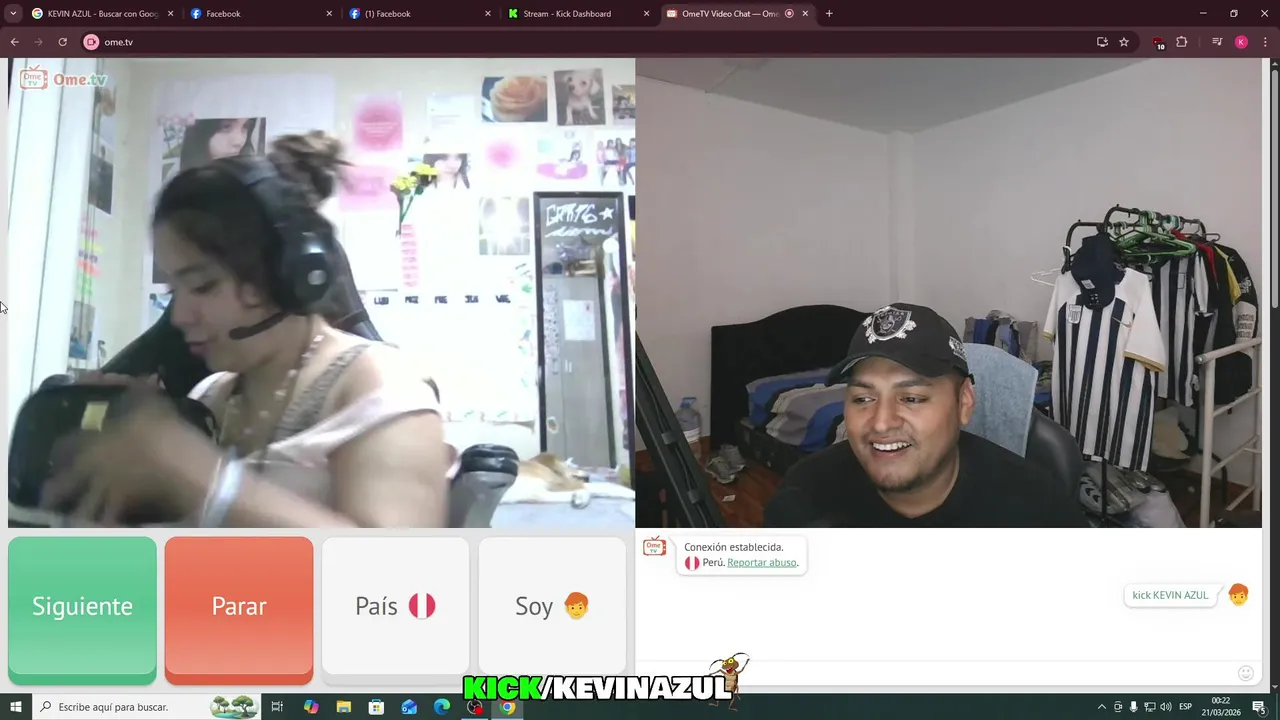Open the Windows Start menu
This screenshot has width=1280, height=720.
point(15,707)
